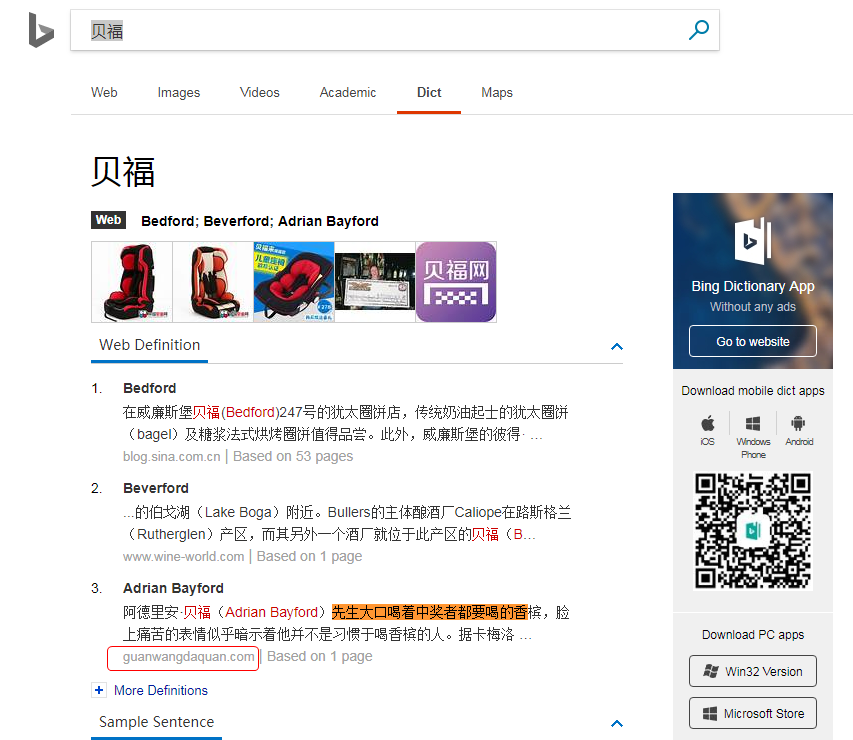Click the dictionary app QR code

pos(753,531)
